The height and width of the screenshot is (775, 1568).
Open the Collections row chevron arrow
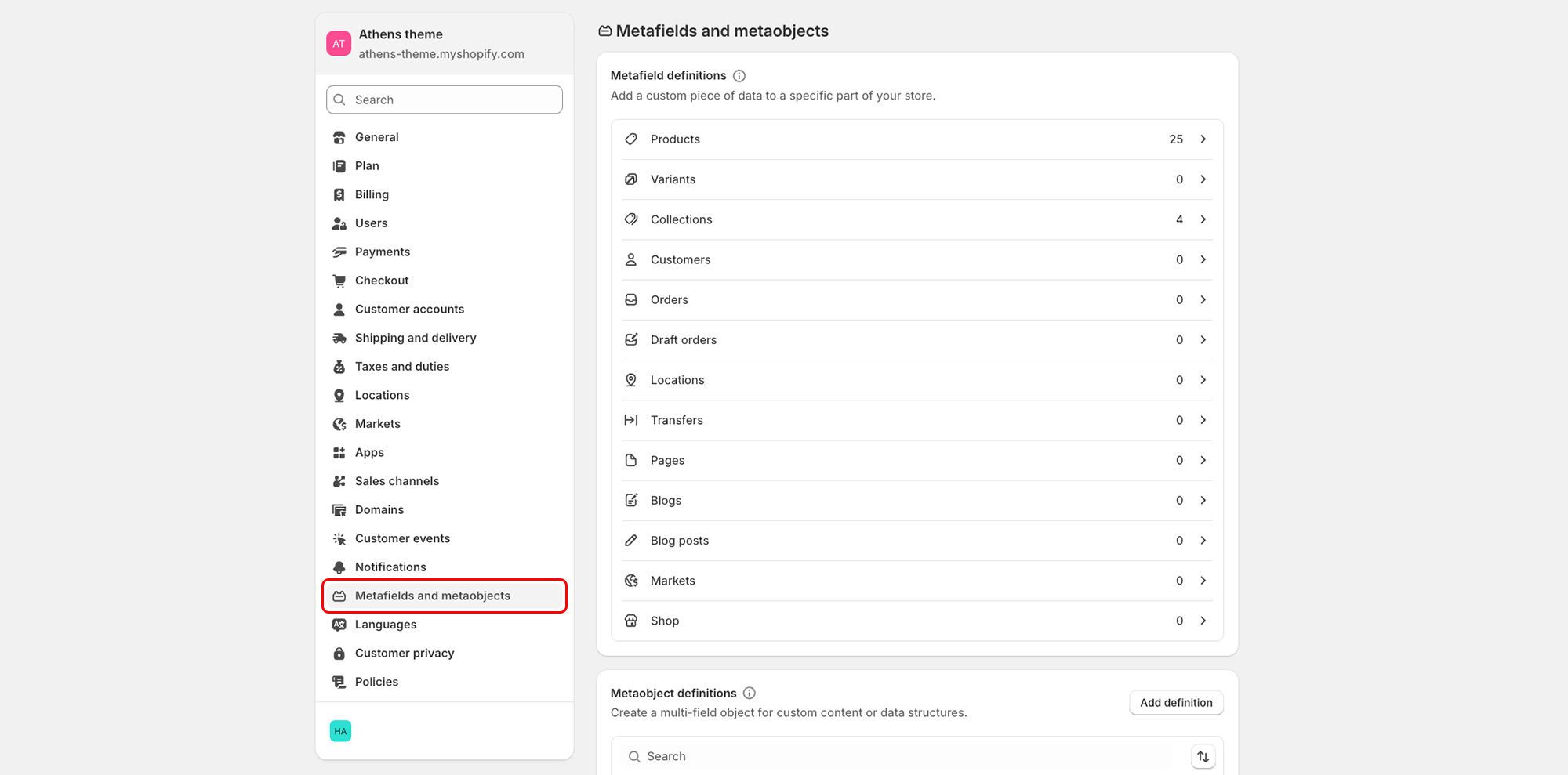tap(1203, 219)
